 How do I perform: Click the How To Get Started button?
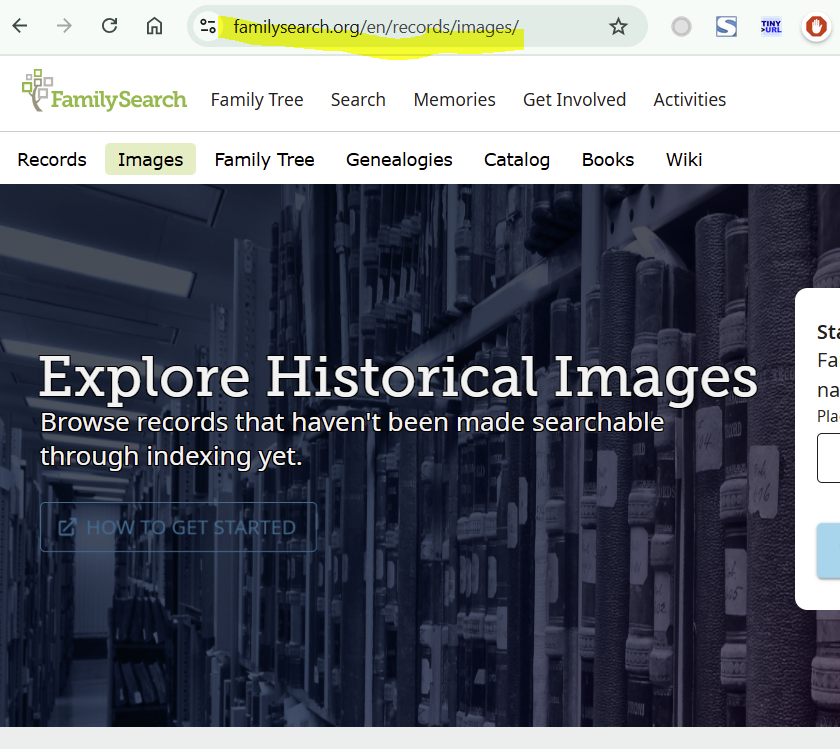coord(178,527)
